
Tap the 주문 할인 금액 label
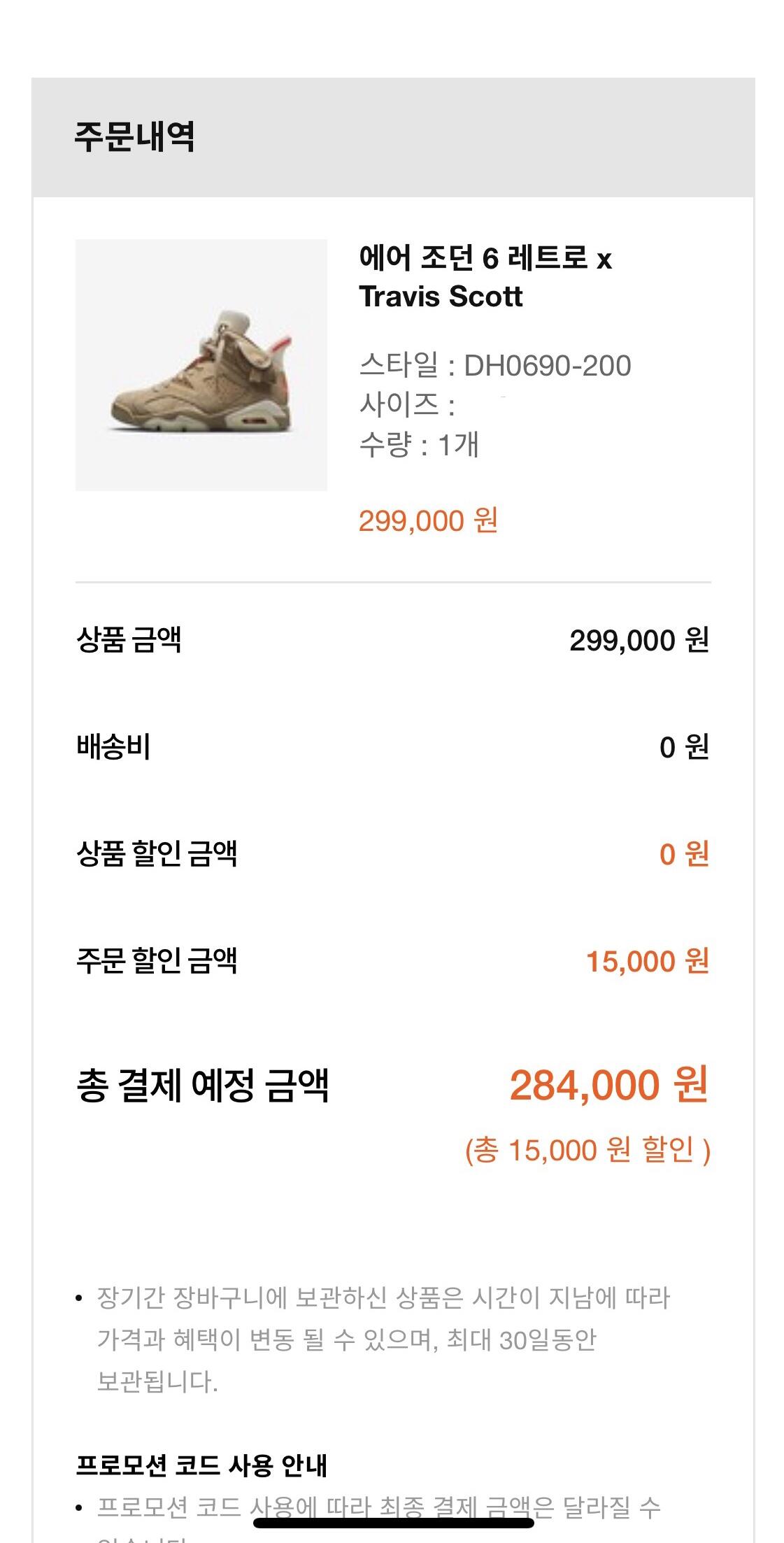tap(157, 961)
